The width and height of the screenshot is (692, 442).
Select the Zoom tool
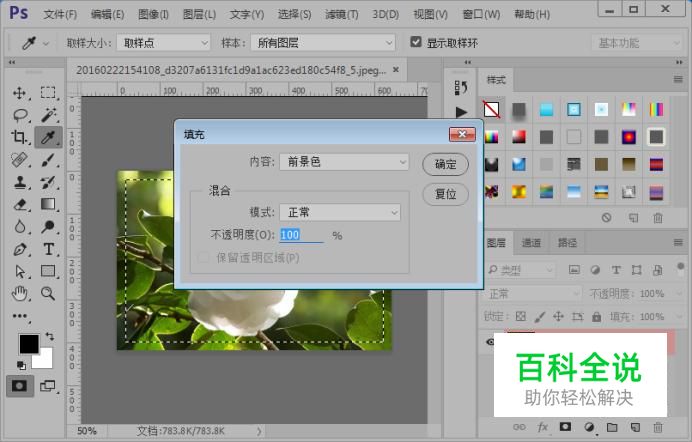click(x=48, y=293)
